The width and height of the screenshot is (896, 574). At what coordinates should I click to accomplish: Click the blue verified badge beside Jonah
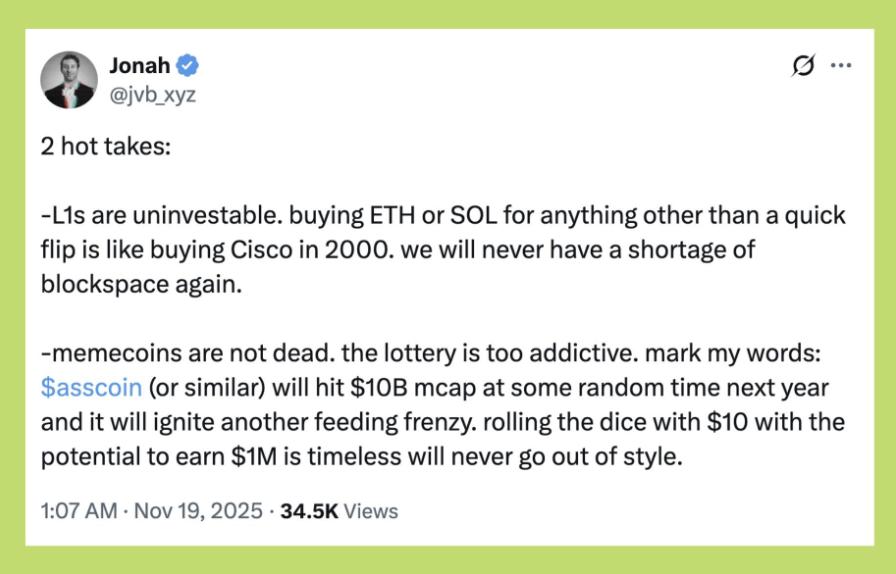(188, 66)
